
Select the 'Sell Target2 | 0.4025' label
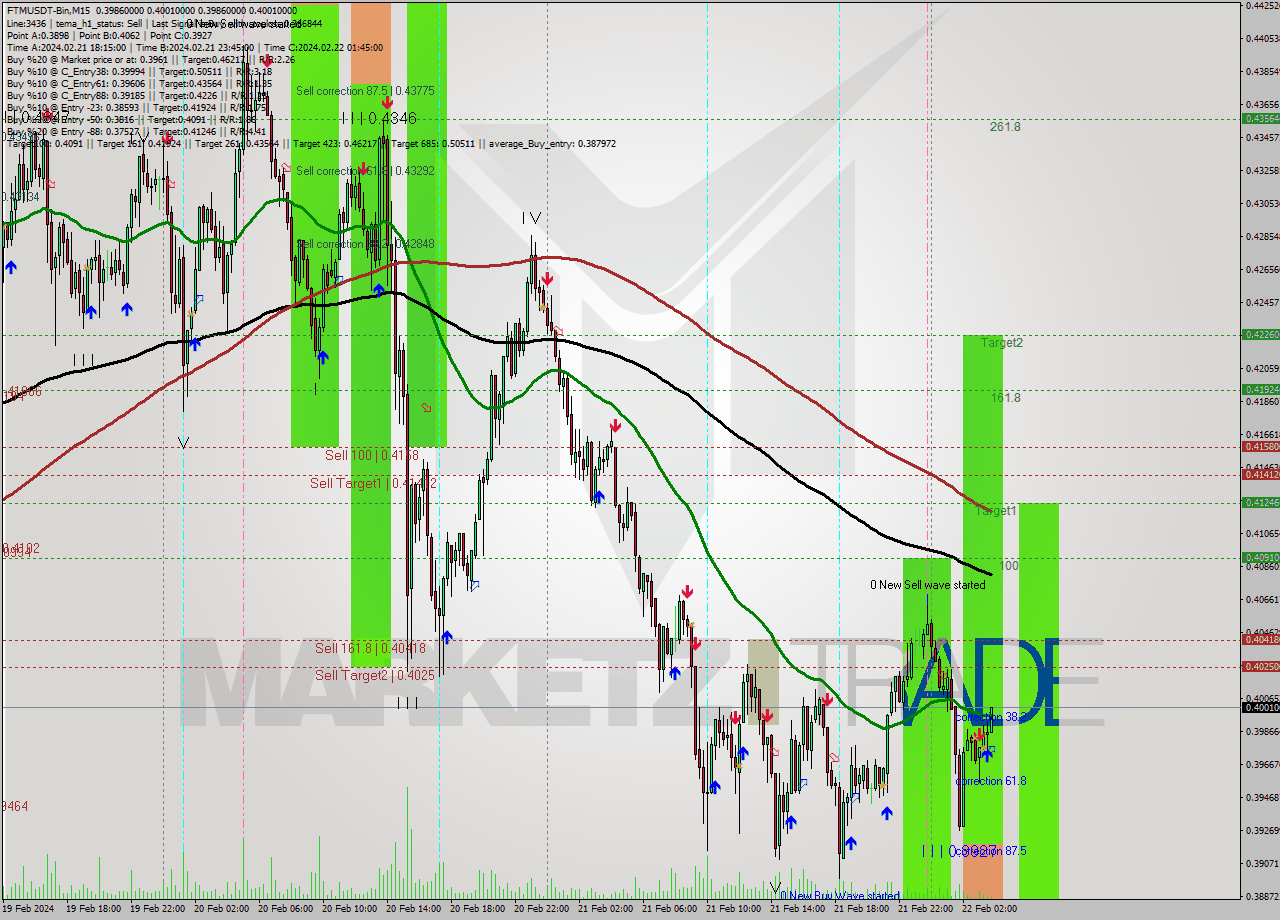[375, 675]
